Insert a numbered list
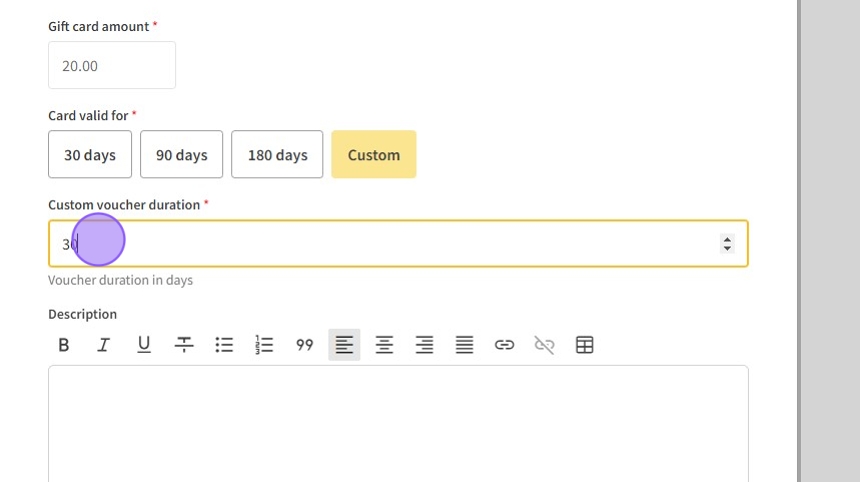The height and width of the screenshot is (482, 860). tap(264, 345)
